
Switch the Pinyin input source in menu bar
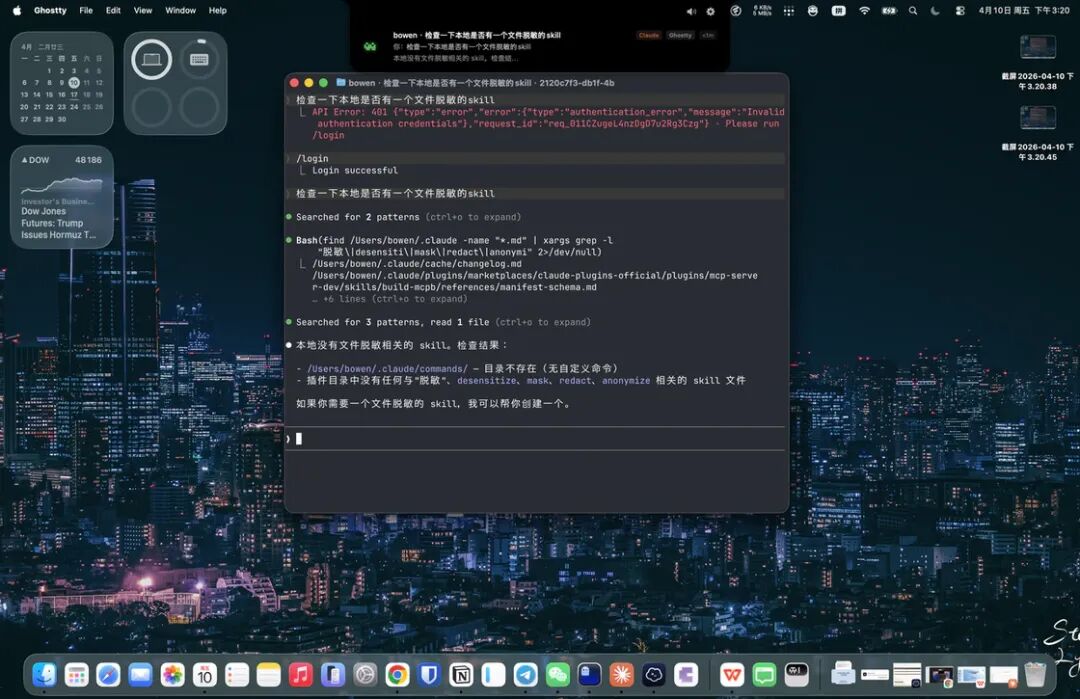838,10
